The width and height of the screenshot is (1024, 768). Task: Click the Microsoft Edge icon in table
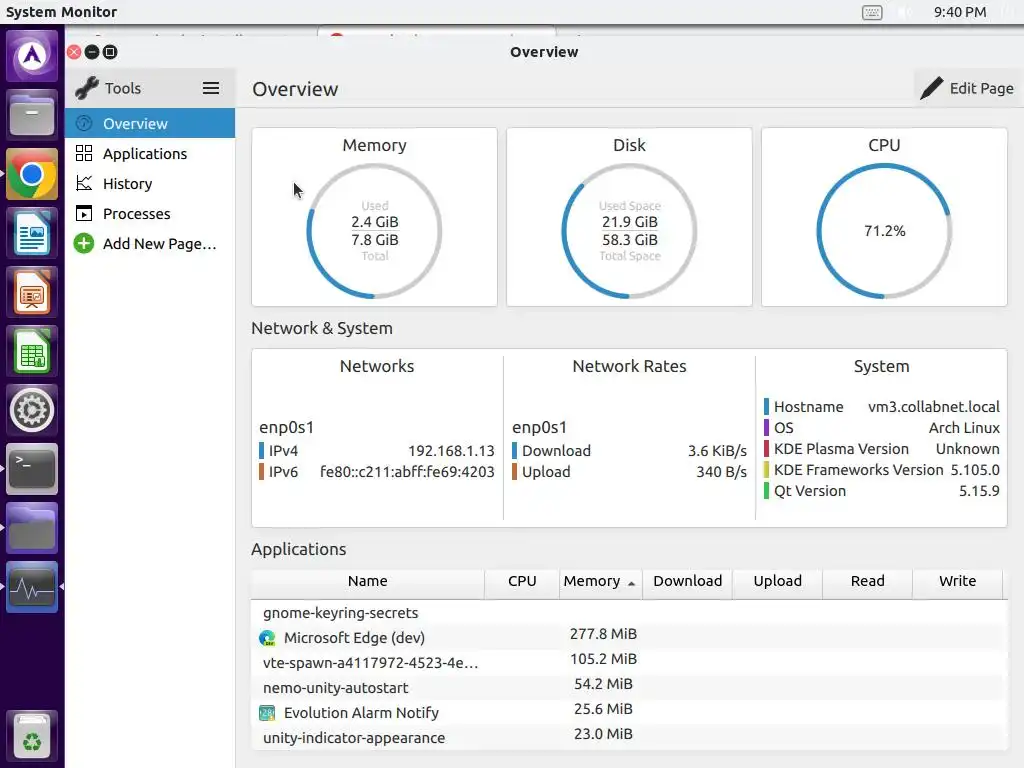click(x=267, y=638)
